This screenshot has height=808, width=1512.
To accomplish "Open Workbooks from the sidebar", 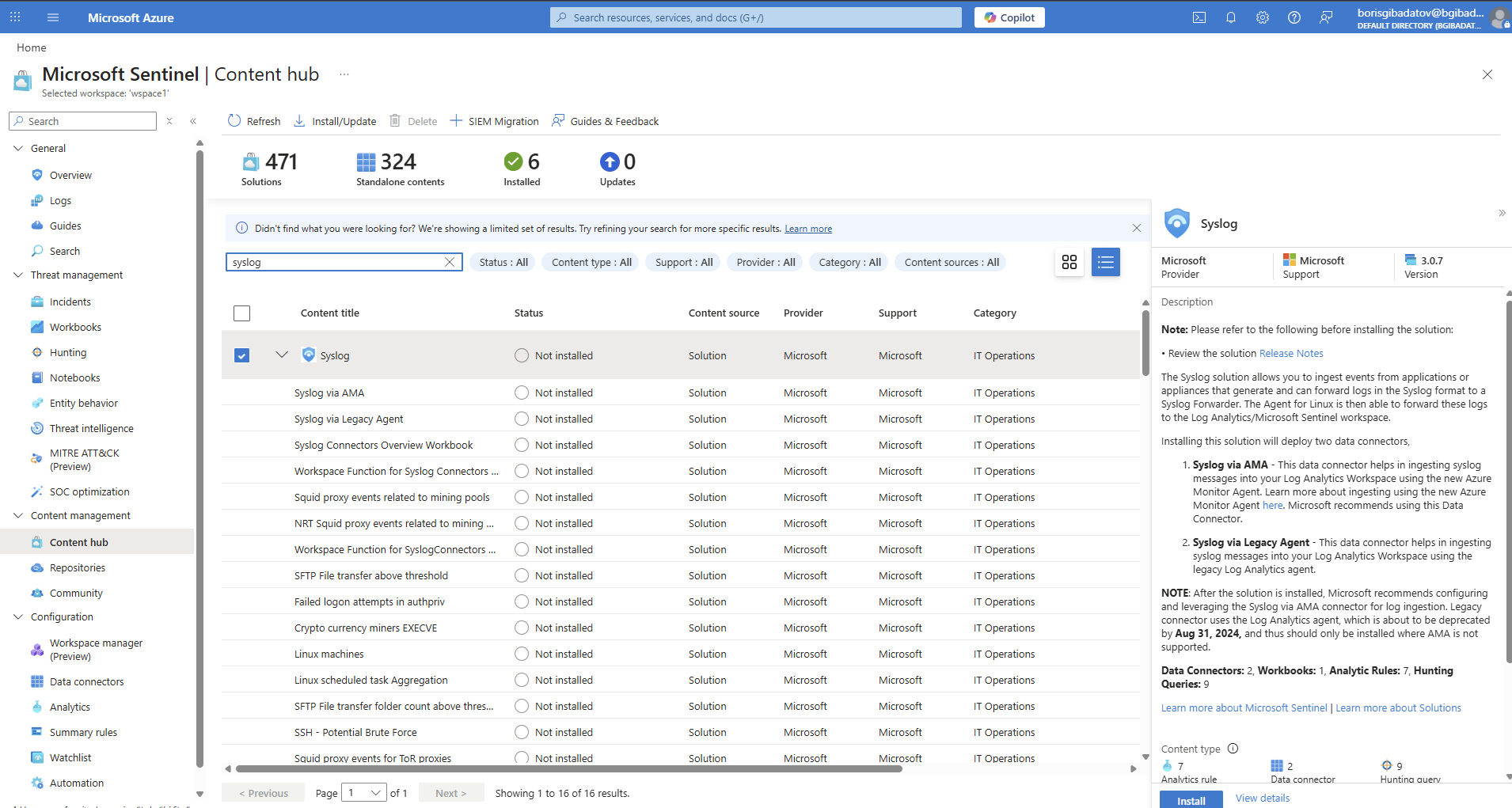I will (x=75, y=327).
